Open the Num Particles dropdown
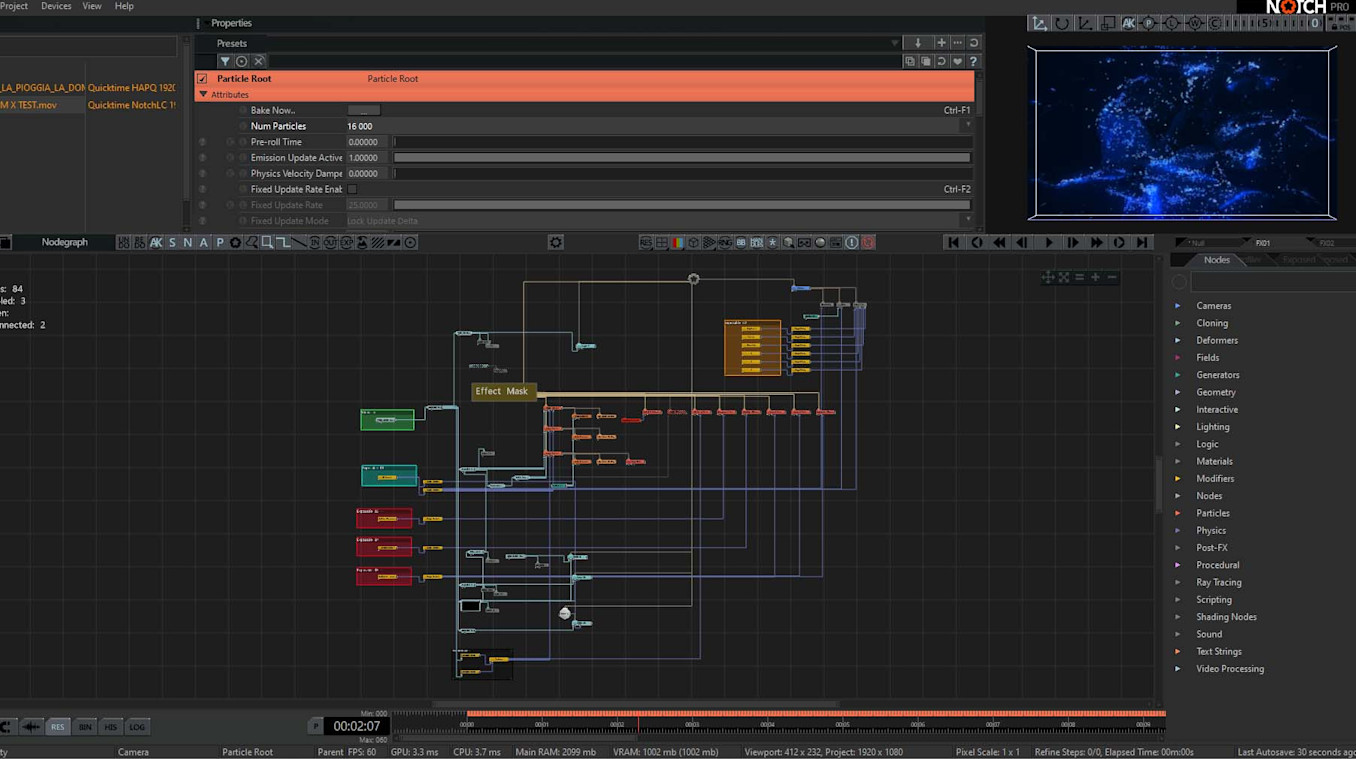 (x=966, y=126)
